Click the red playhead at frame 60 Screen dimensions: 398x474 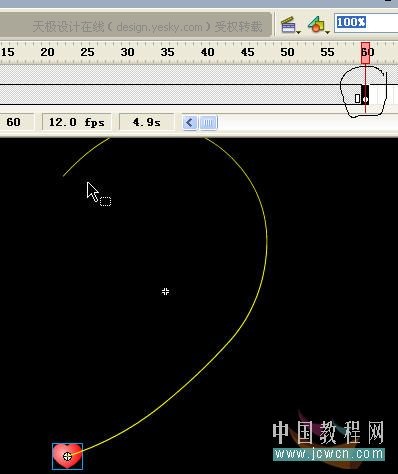pyautogui.click(x=365, y=53)
